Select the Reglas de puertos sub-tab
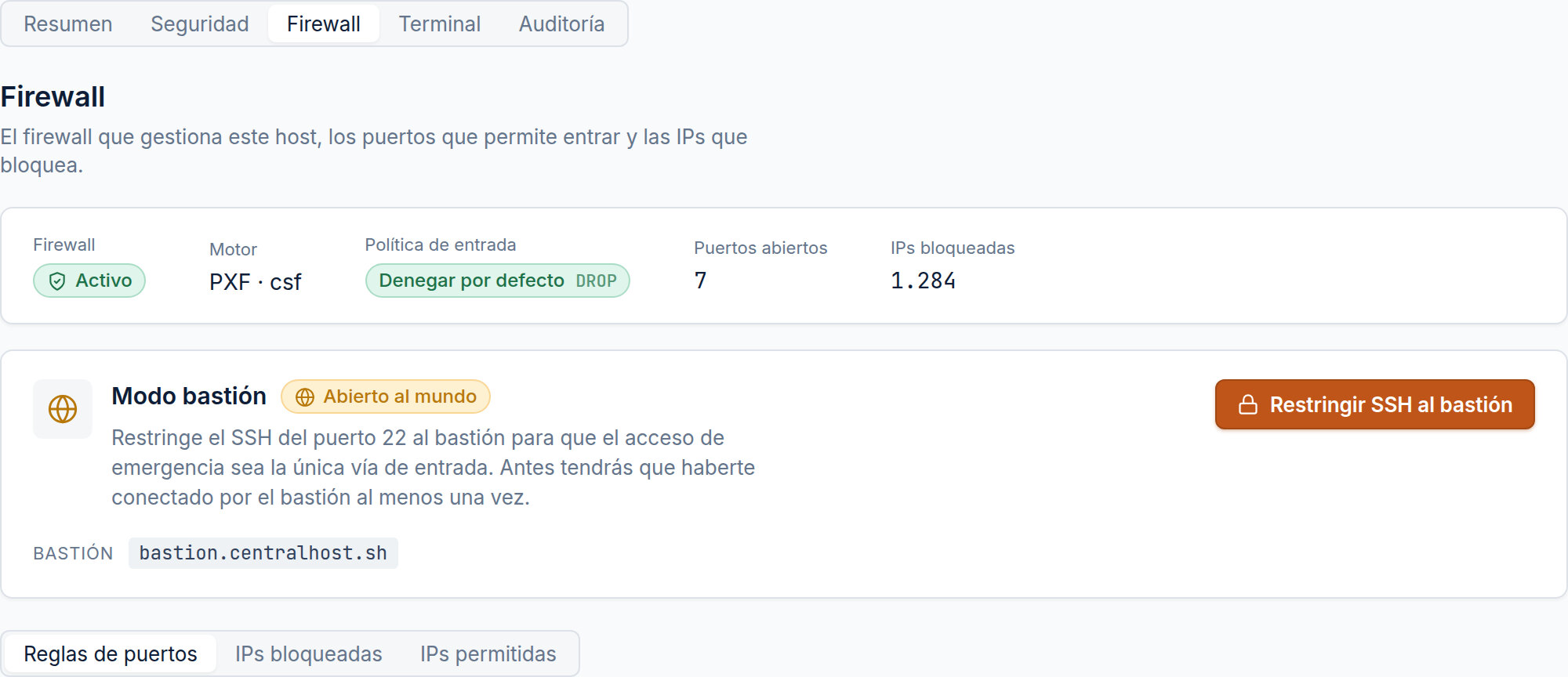 tap(111, 653)
